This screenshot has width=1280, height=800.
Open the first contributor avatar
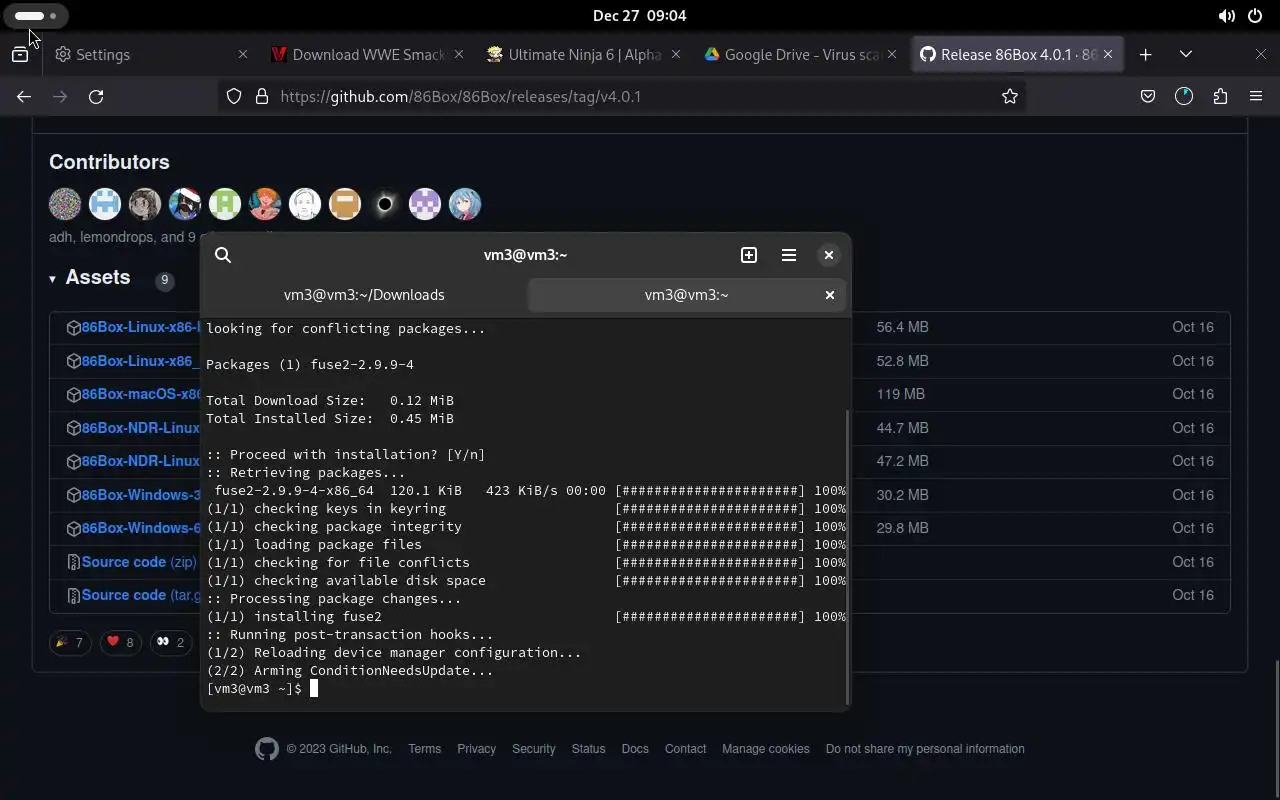coord(65,204)
